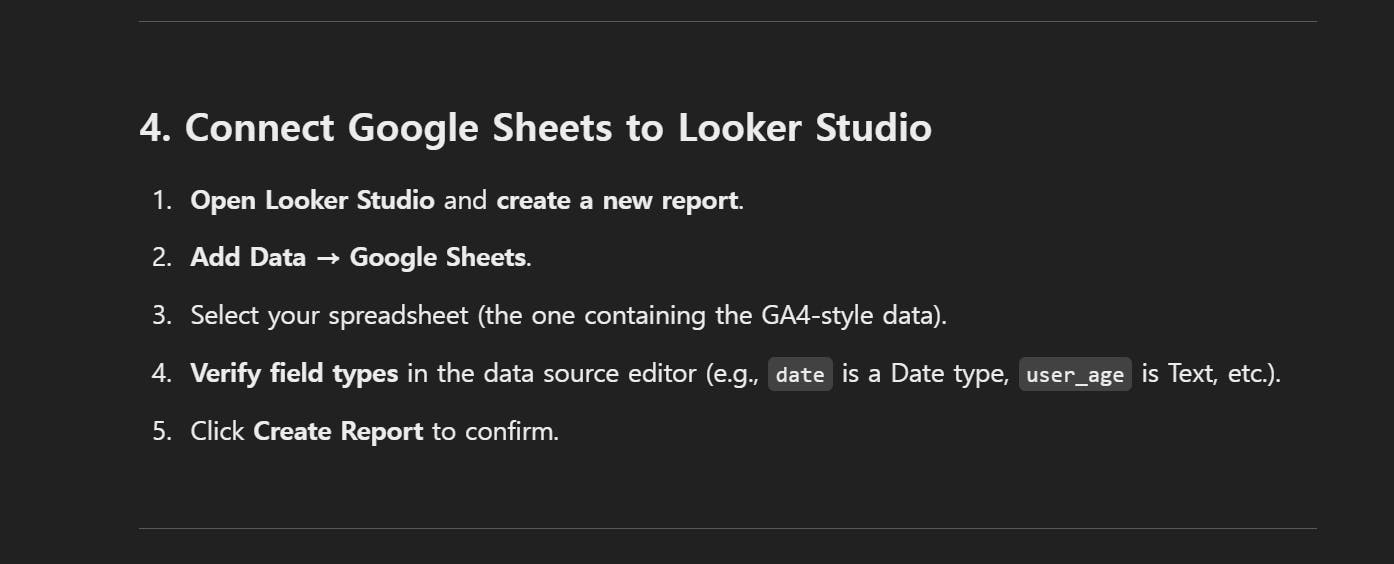Click the bold "Create Report" text
The height and width of the screenshot is (564, 1394).
coord(338,431)
